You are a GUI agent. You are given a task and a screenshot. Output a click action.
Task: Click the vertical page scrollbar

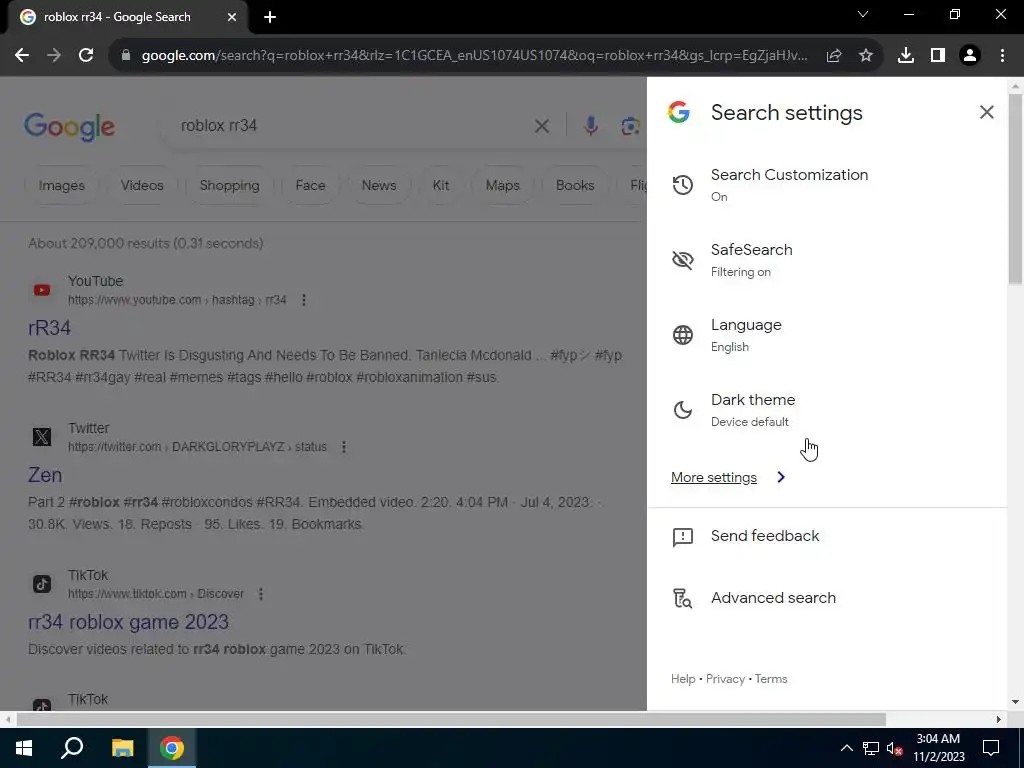coord(1015,189)
